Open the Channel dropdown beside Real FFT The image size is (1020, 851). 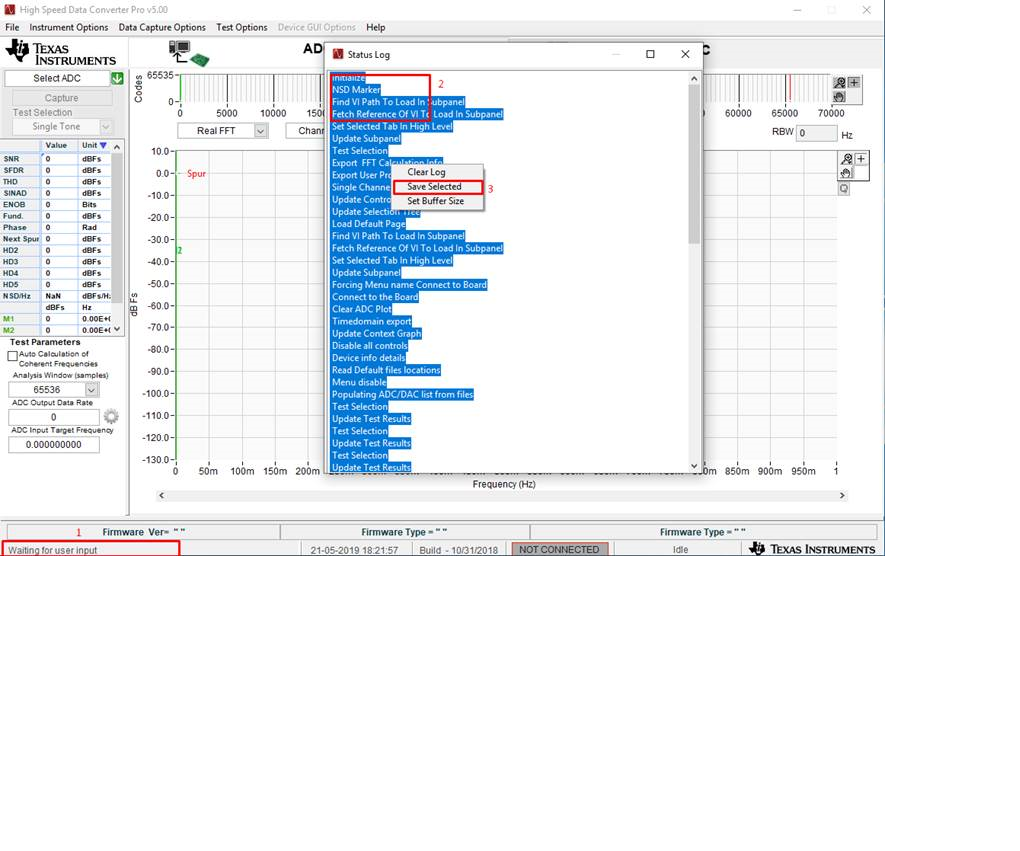pos(306,131)
